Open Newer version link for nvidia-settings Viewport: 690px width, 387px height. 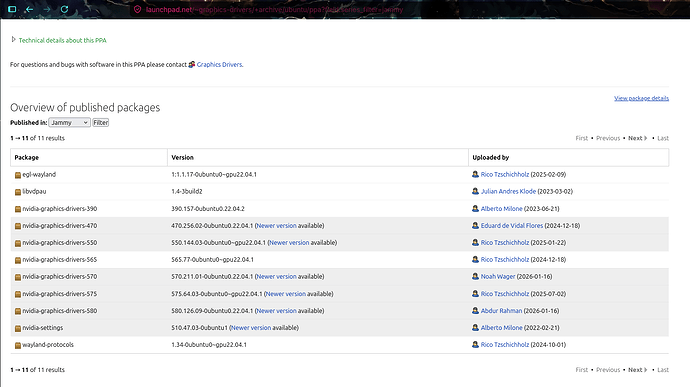point(251,328)
